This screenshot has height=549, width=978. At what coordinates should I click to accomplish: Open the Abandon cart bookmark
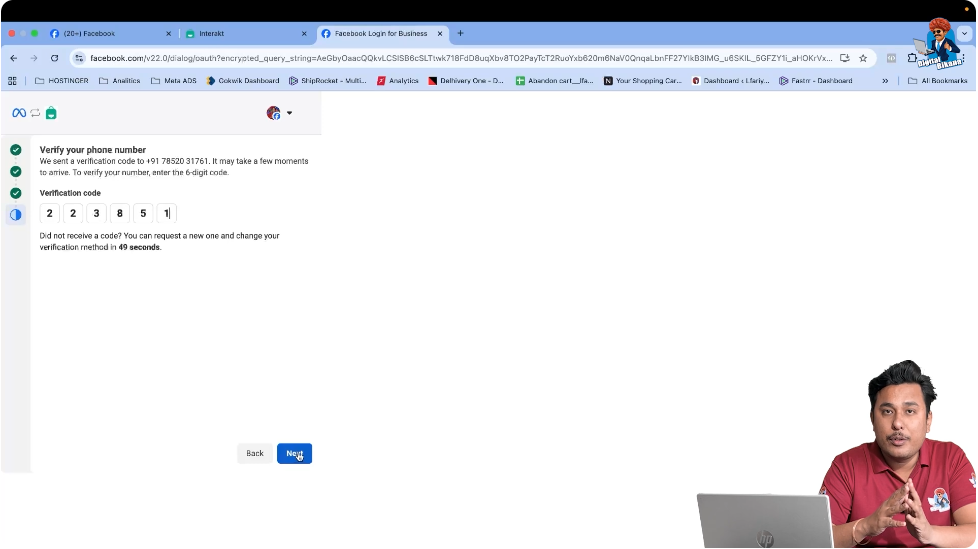pyautogui.click(x=554, y=80)
